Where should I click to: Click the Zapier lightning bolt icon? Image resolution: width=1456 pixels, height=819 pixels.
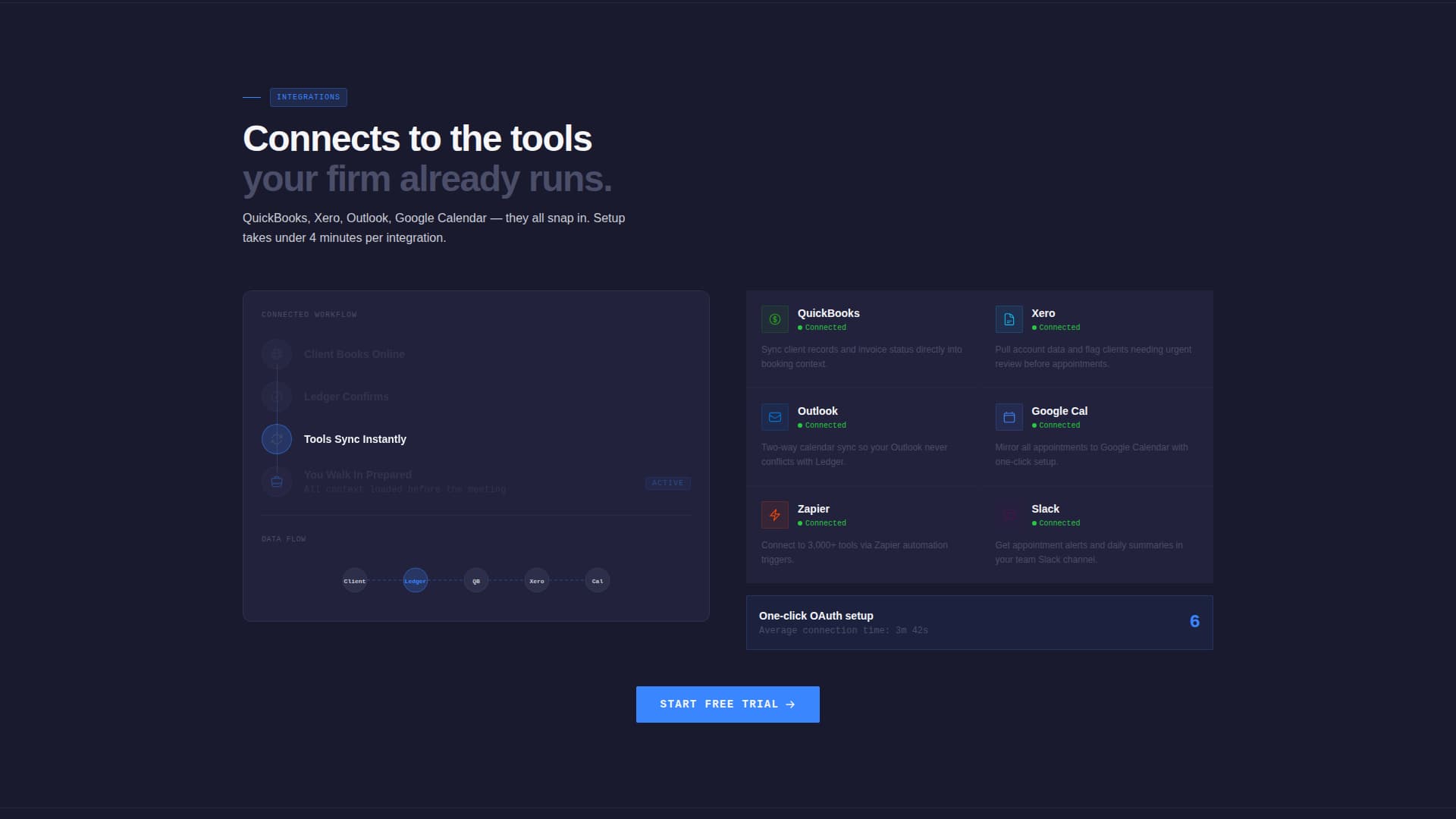click(x=774, y=515)
